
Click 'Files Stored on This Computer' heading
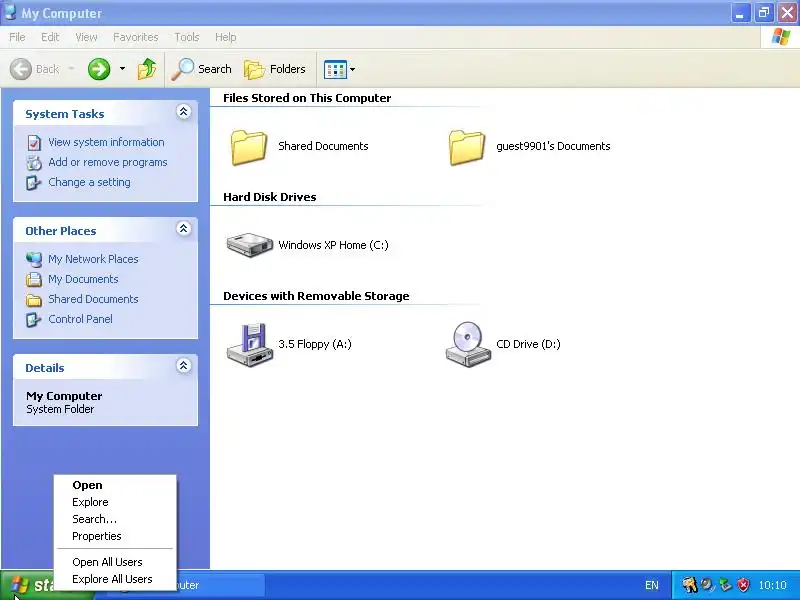(307, 98)
